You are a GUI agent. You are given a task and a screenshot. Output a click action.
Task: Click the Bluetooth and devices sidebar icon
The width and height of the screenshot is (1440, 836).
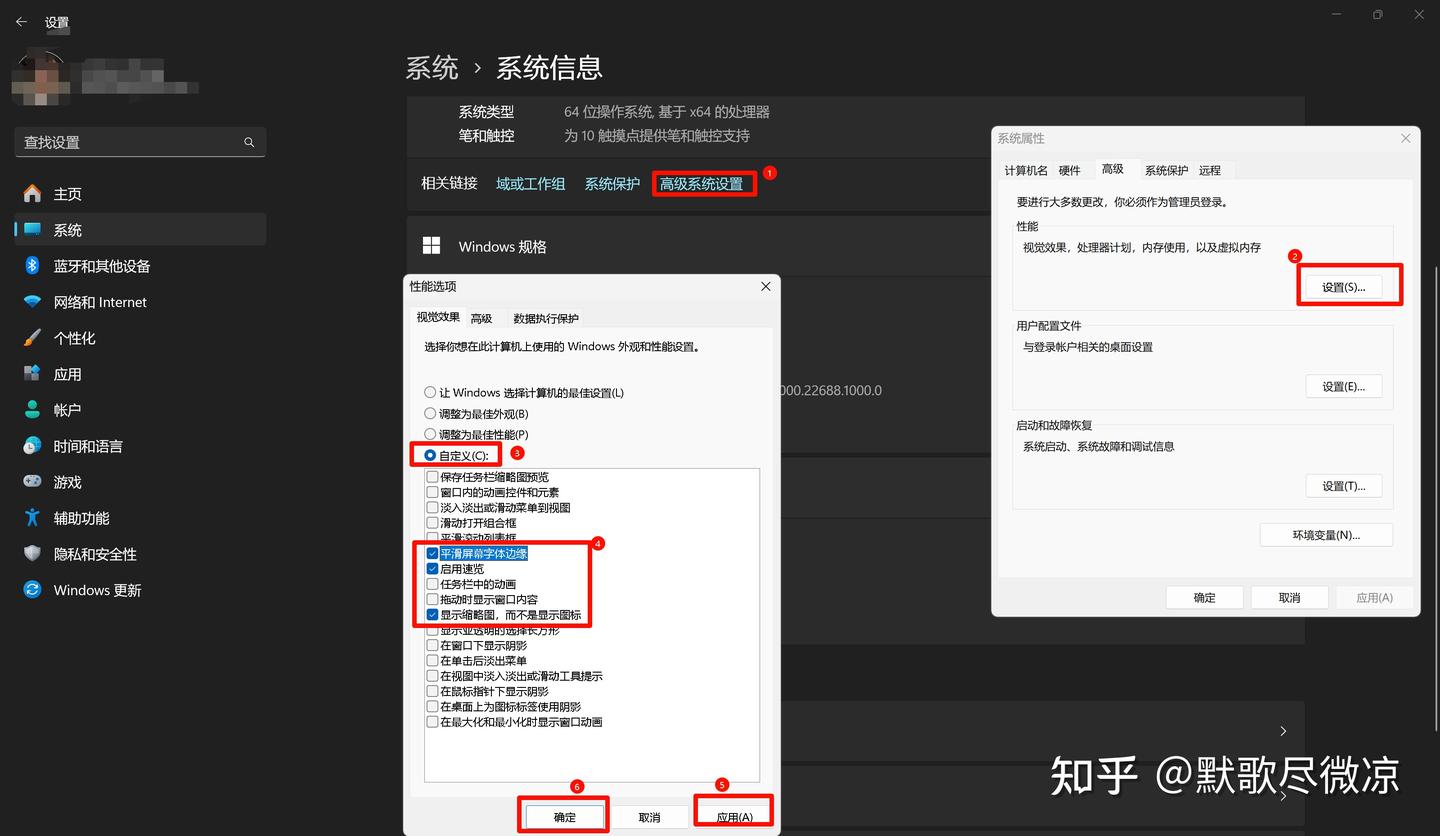coord(33,266)
